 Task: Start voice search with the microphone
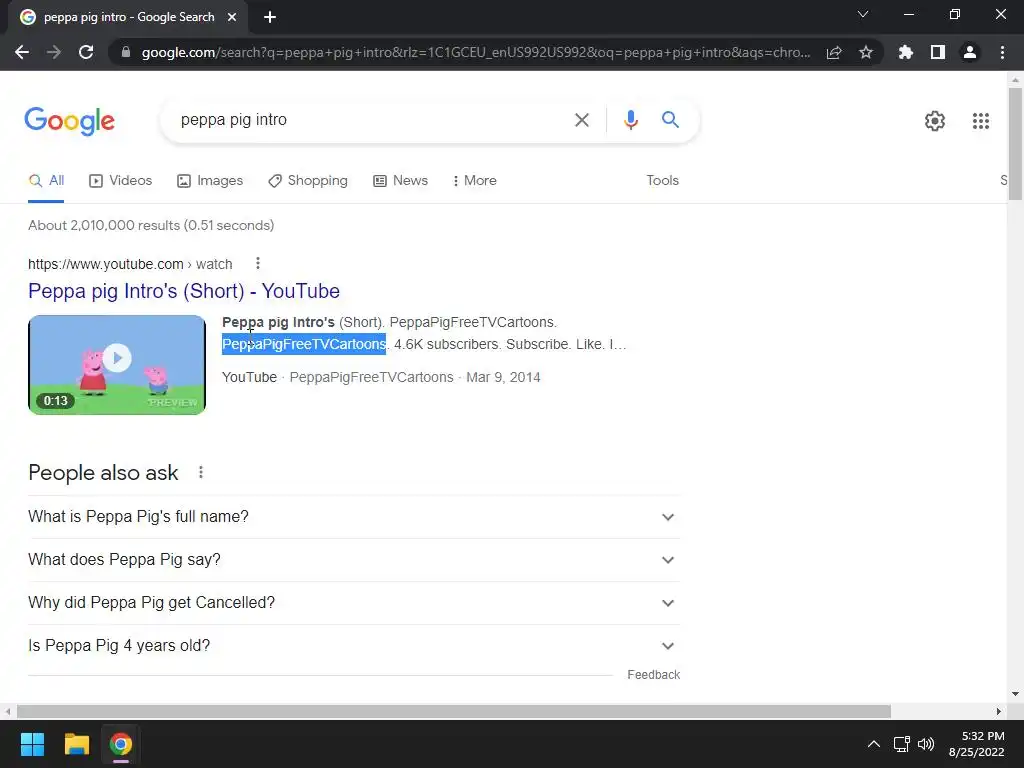click(631, 120)
